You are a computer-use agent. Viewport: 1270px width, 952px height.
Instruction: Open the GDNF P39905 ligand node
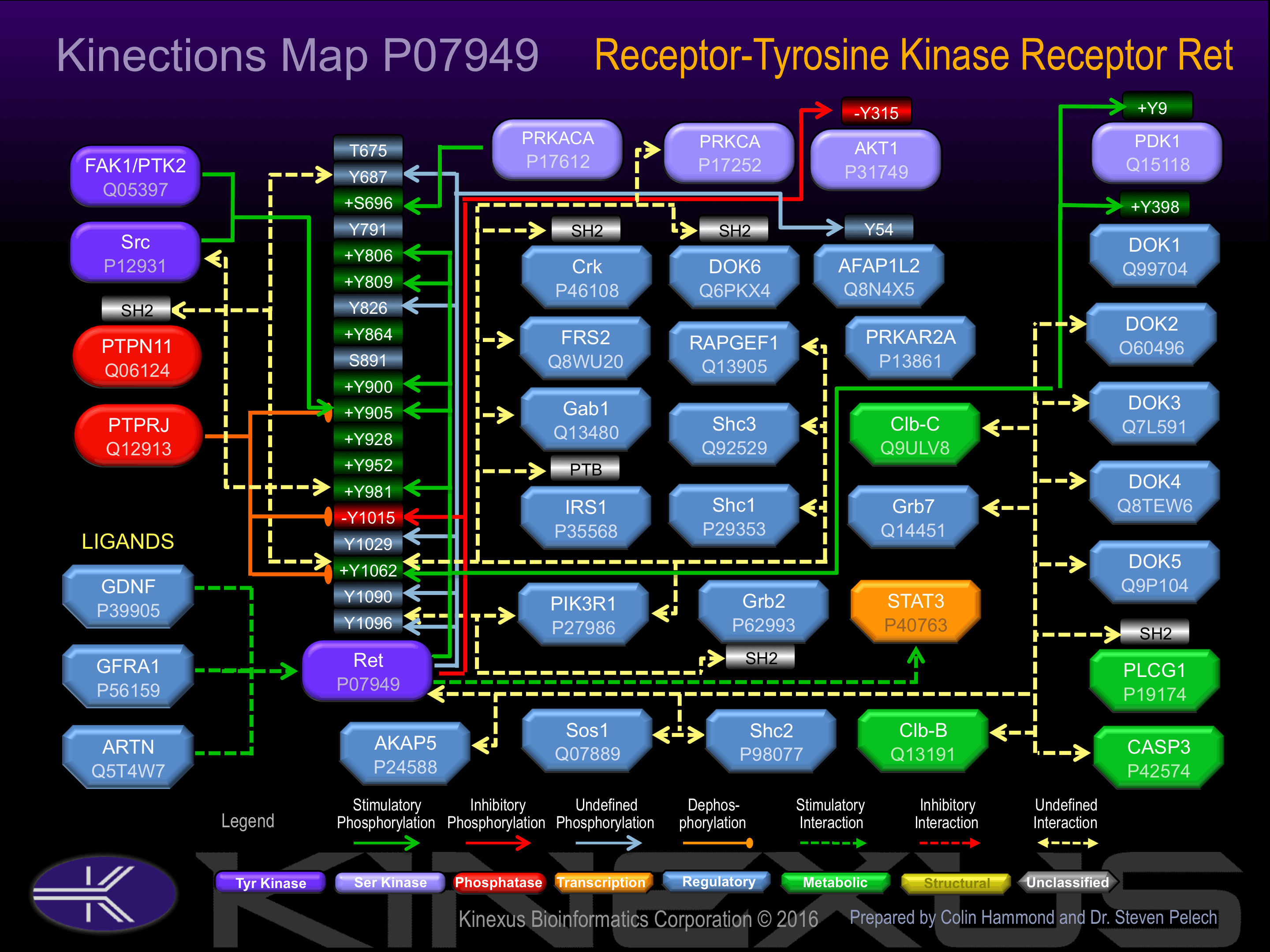click(128, 597)
